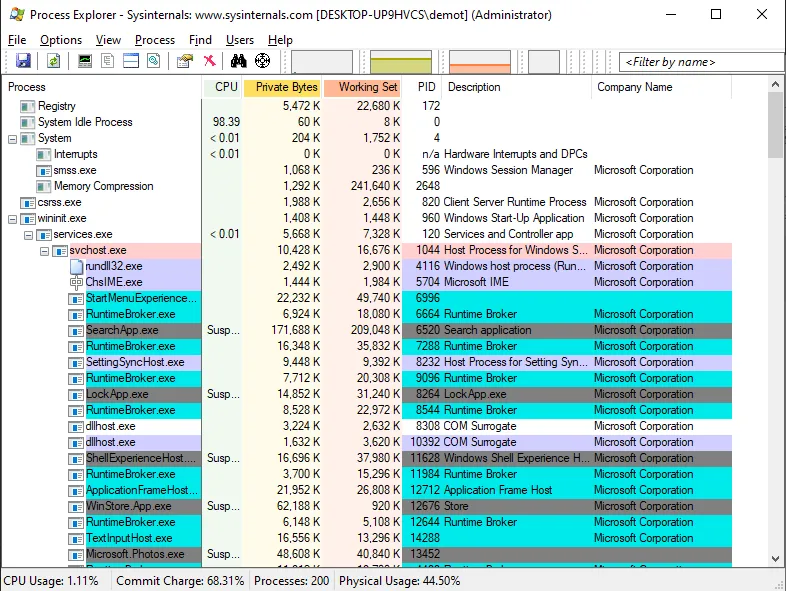Click the blank file icon of rundll32.exe

point(76,266)
